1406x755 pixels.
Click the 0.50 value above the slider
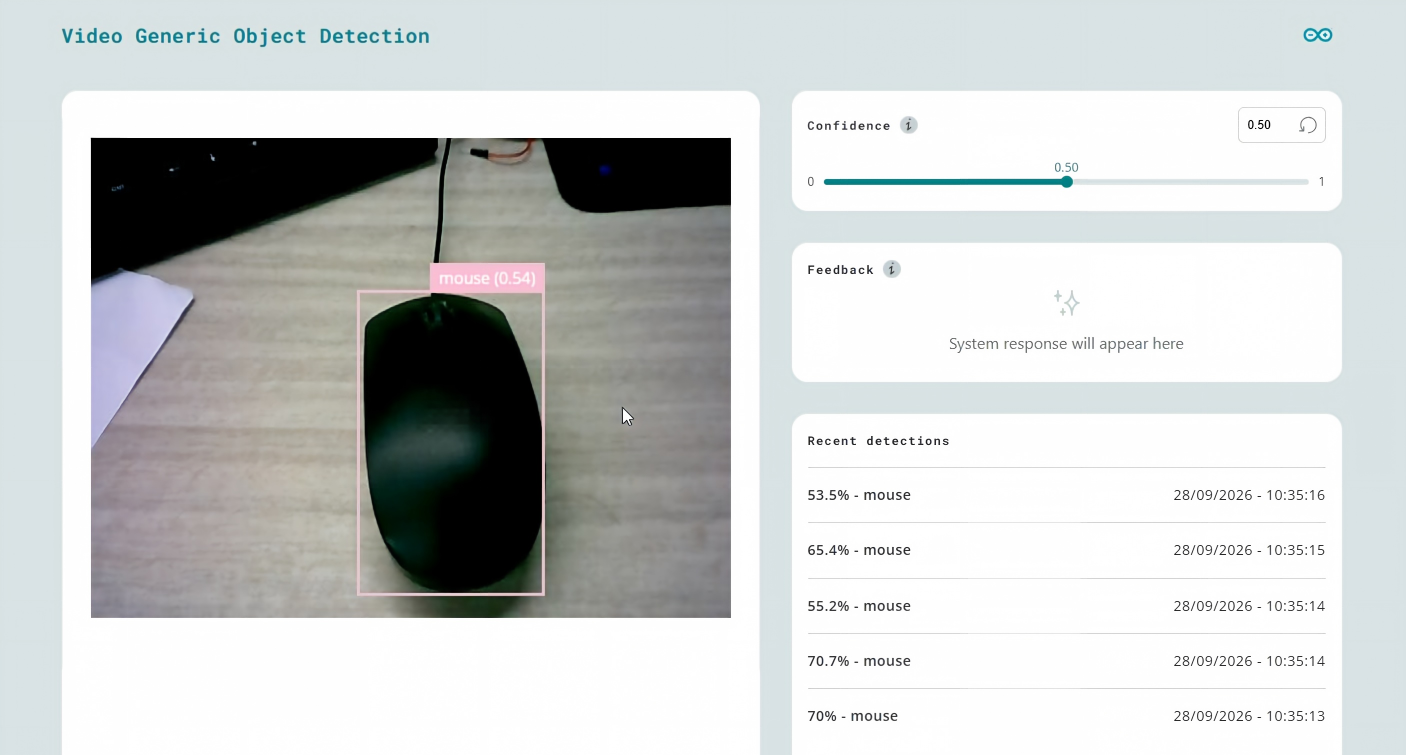(x=1066, y=168)
